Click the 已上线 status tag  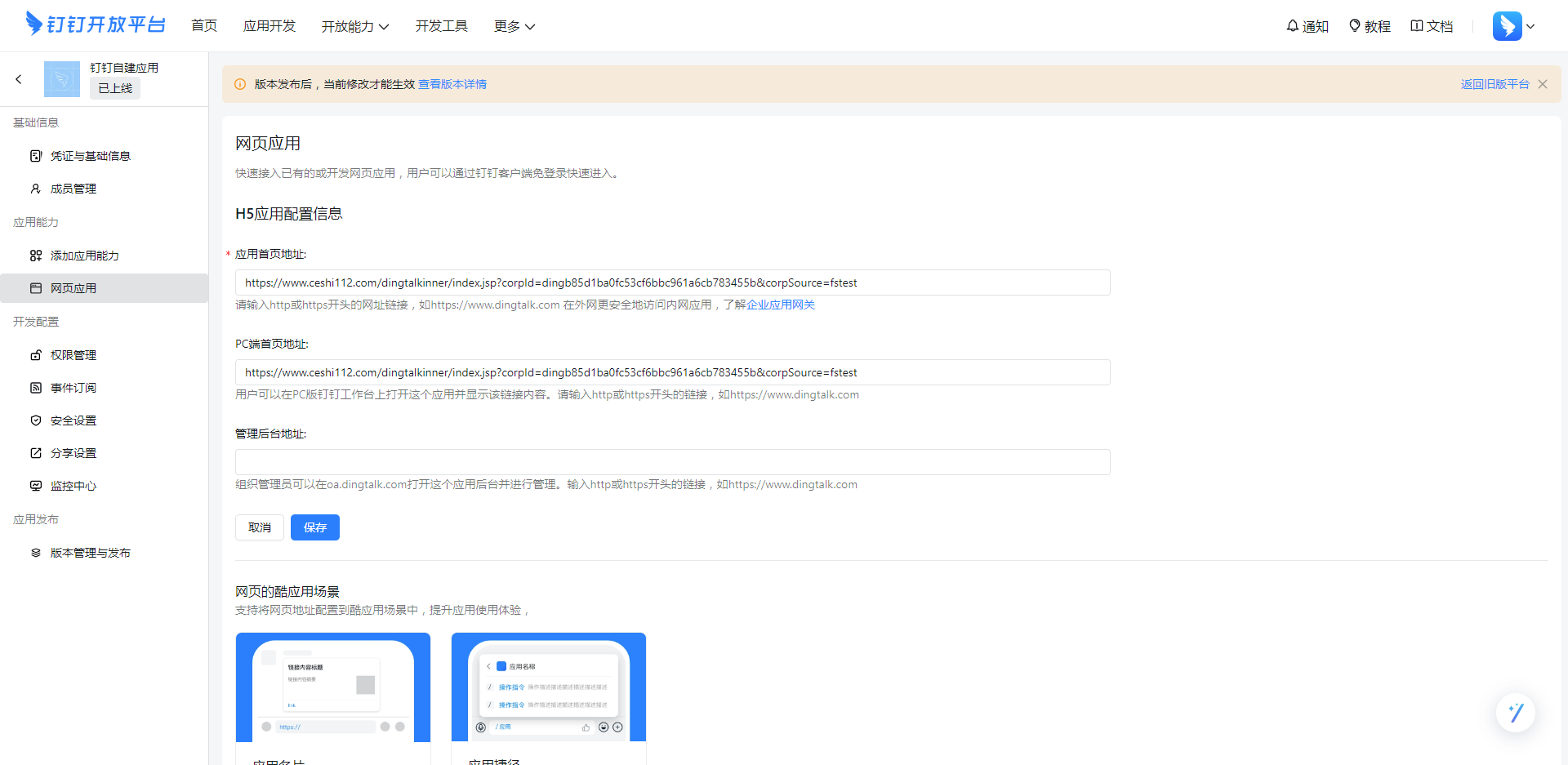115,88
